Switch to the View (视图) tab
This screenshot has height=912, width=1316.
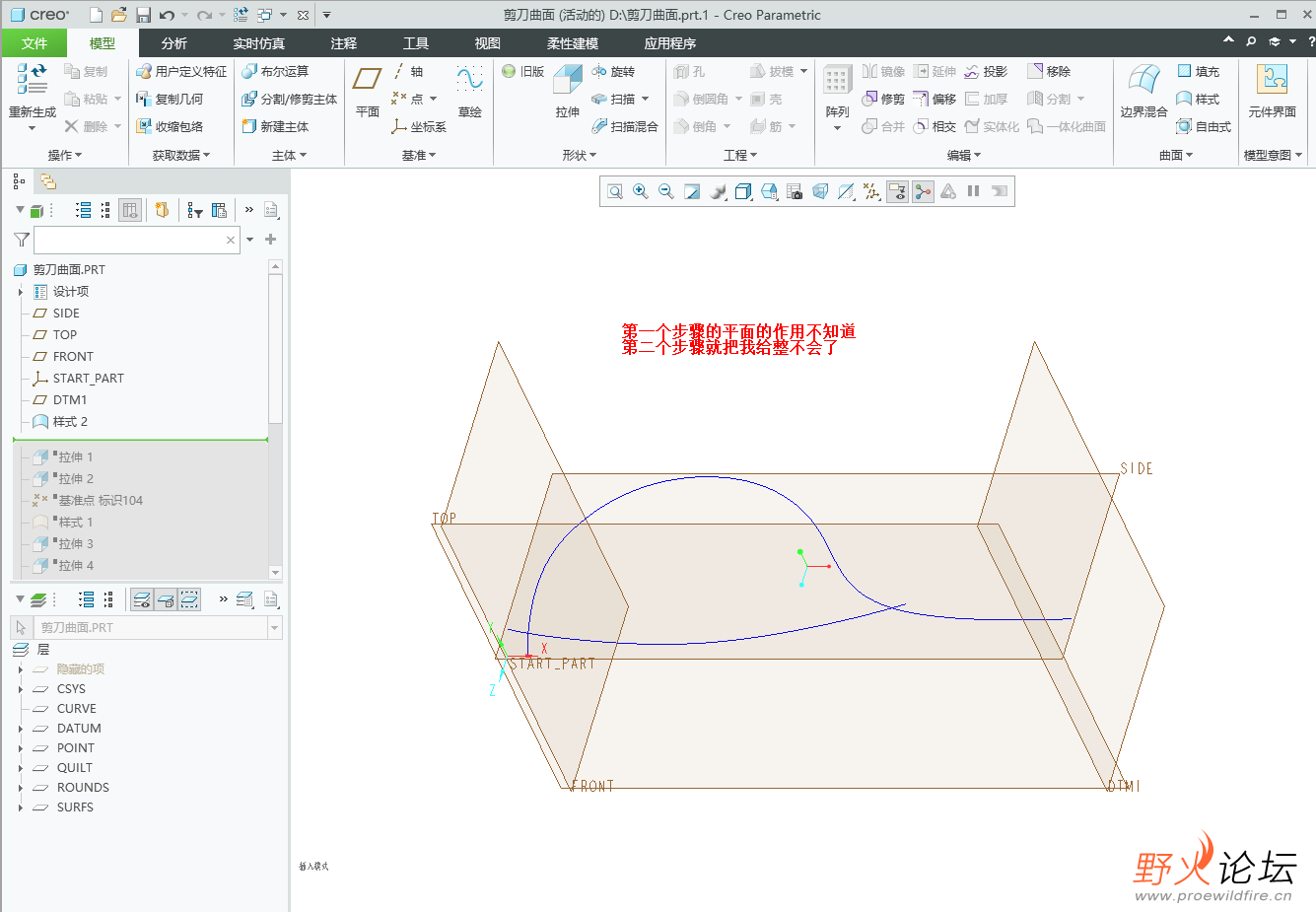coord(488,43)
